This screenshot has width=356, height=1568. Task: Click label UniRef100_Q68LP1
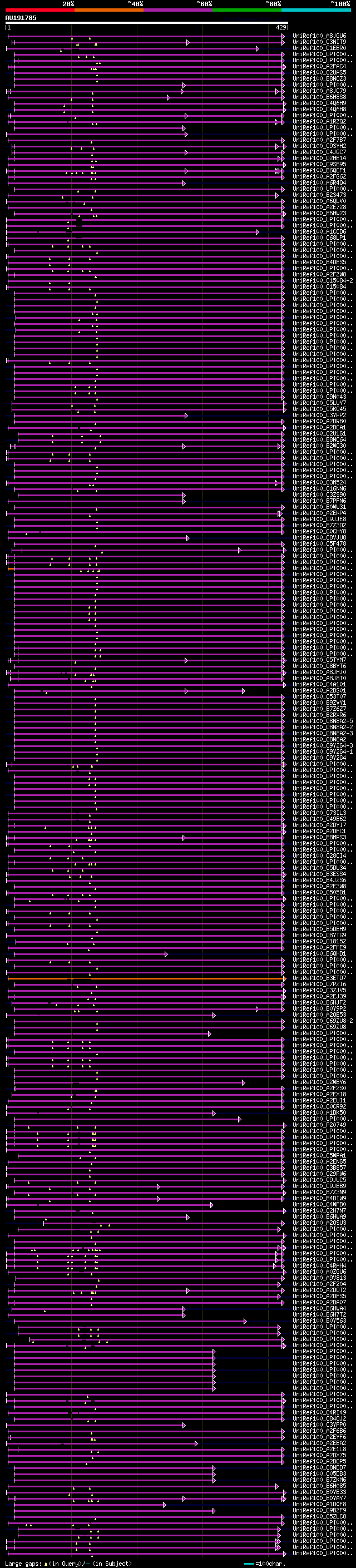point(319,238)
